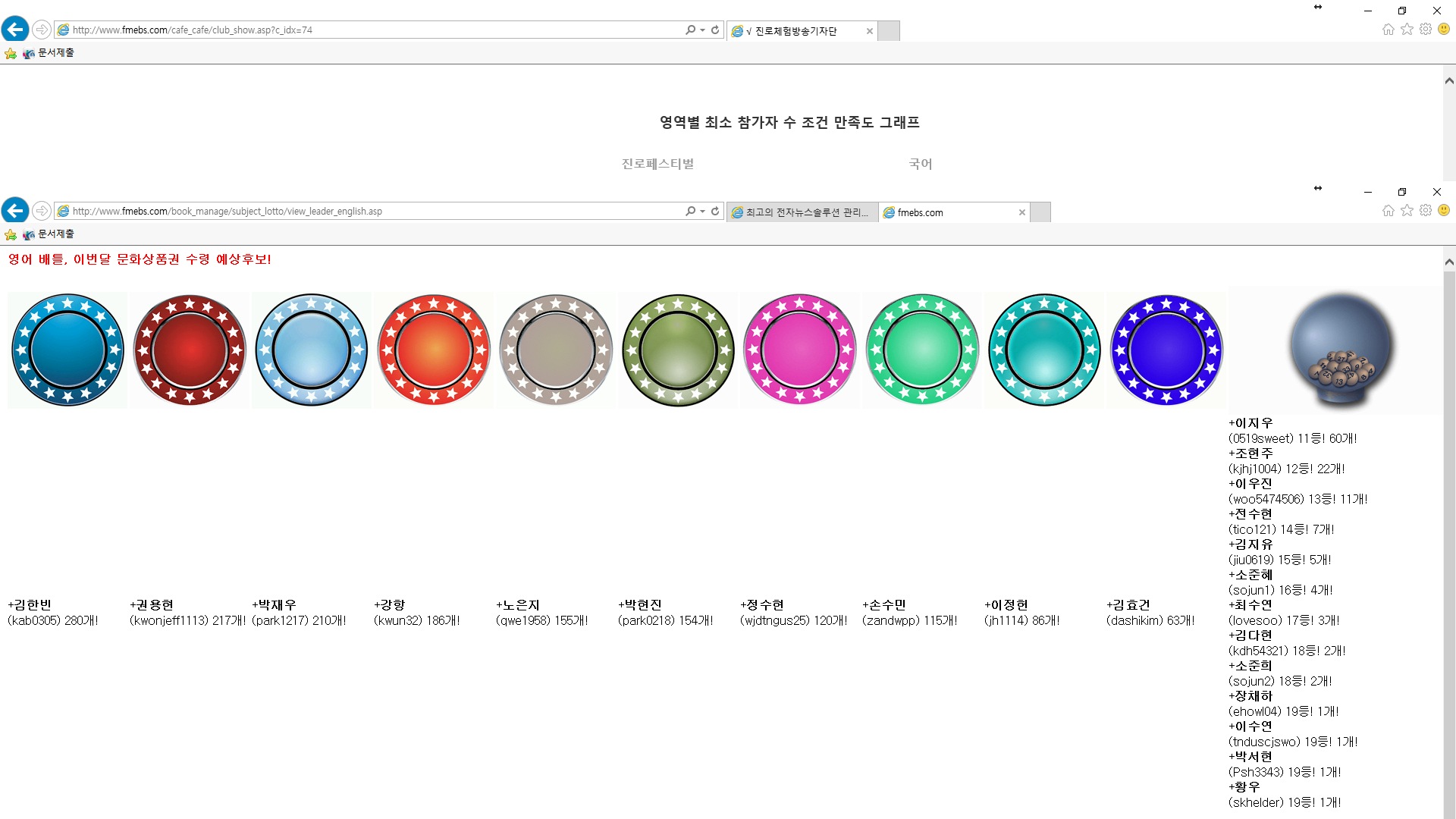
Task: Click entry (dashikim) 63개!
Action: coord(1150,620)
